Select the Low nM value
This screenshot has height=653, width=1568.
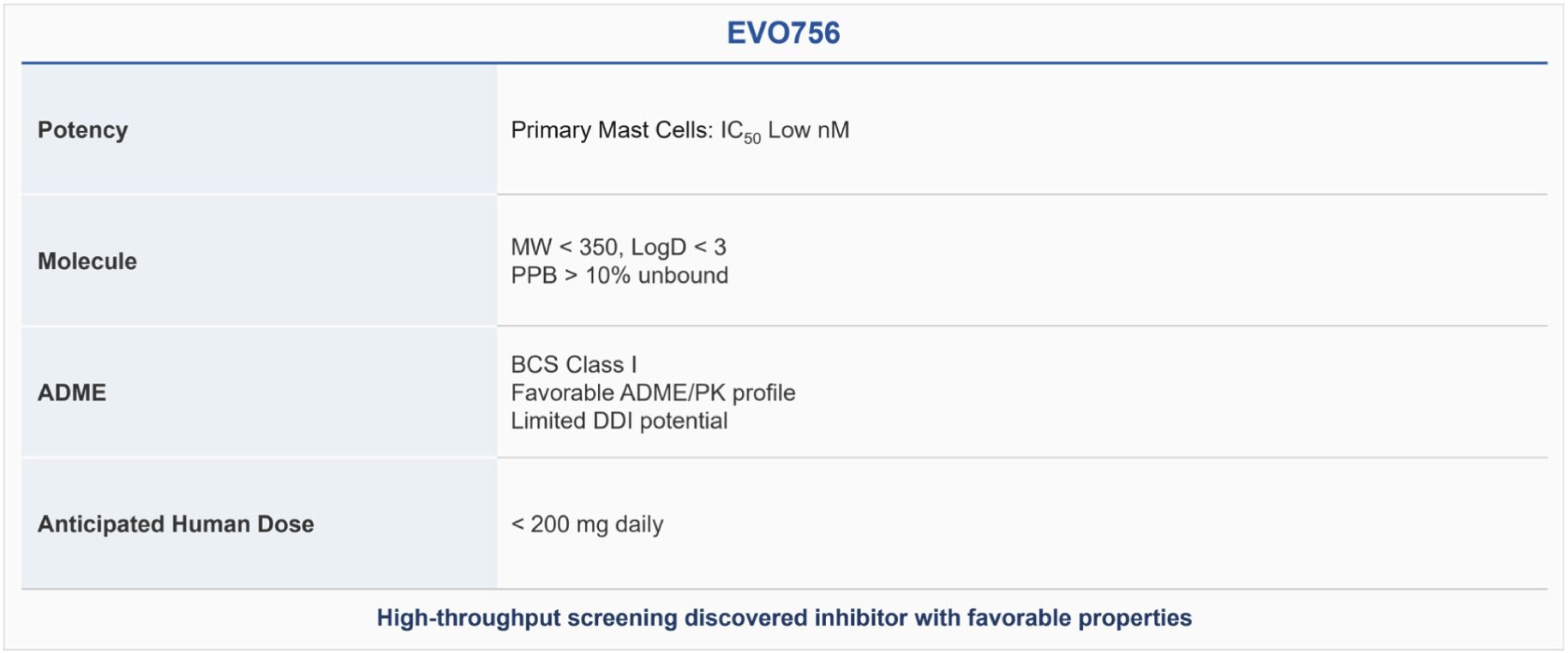click(x=808, y=130)
